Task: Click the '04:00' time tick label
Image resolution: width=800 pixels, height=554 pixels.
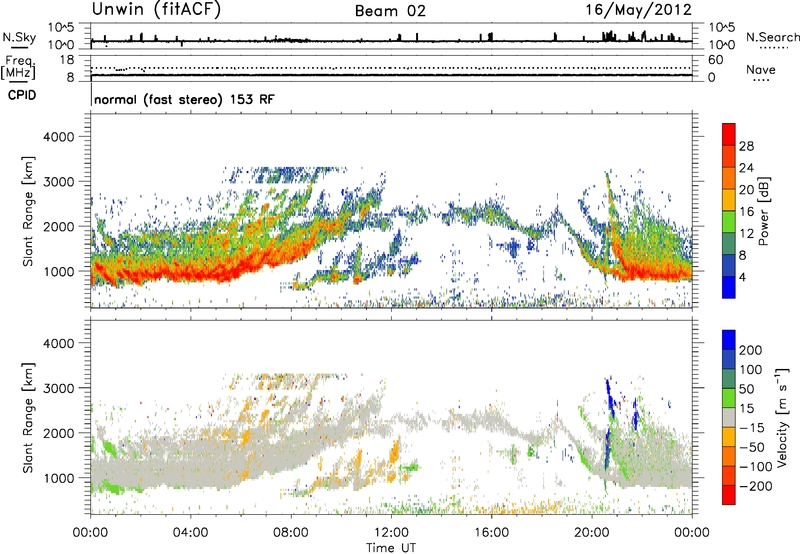Action: coord(190,533)
